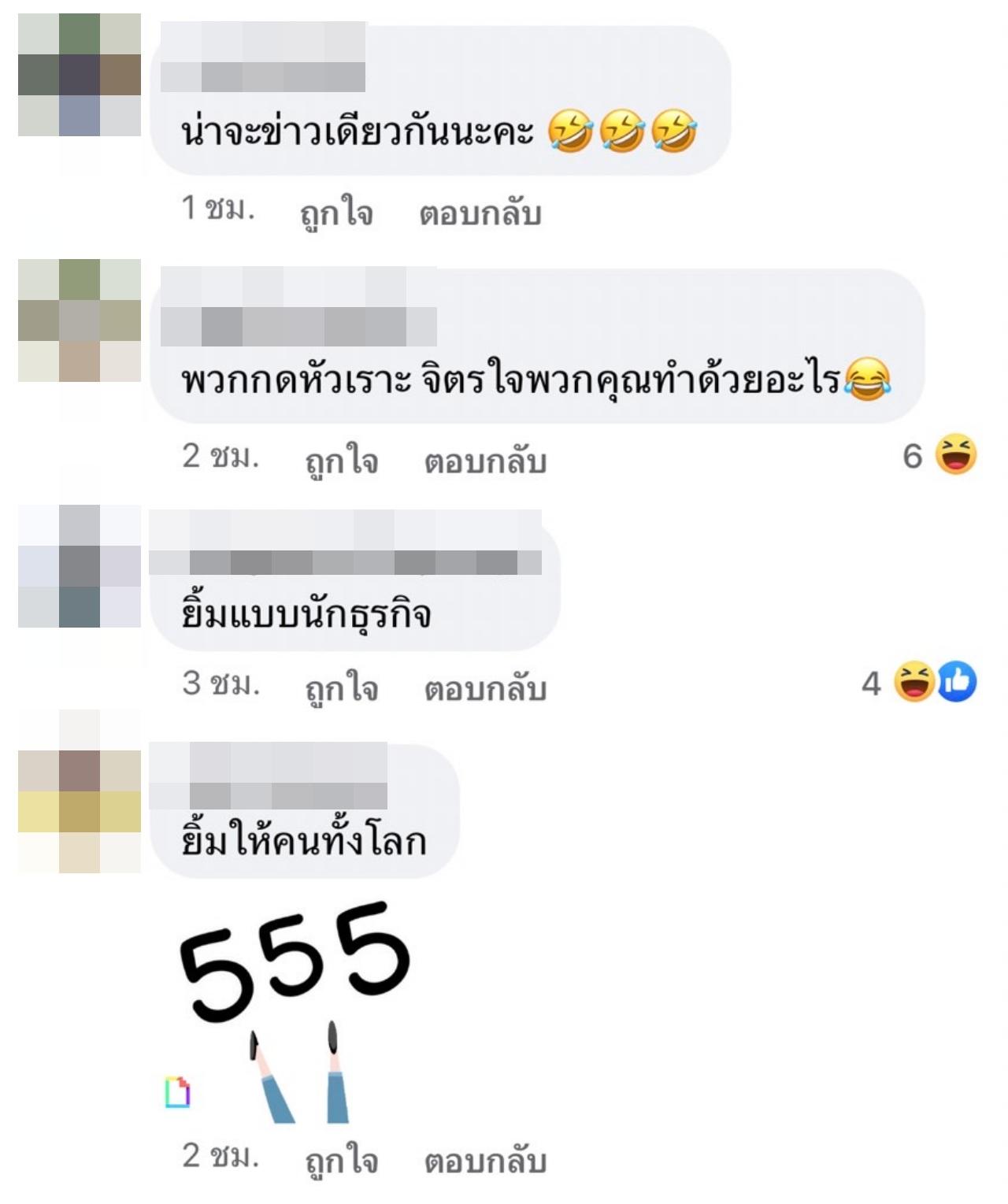This screenshot has width=1008, height=1204.
Task: Open the 3 ชม. timestamp link
Action: pyautogui.click(x=220, y=684)
